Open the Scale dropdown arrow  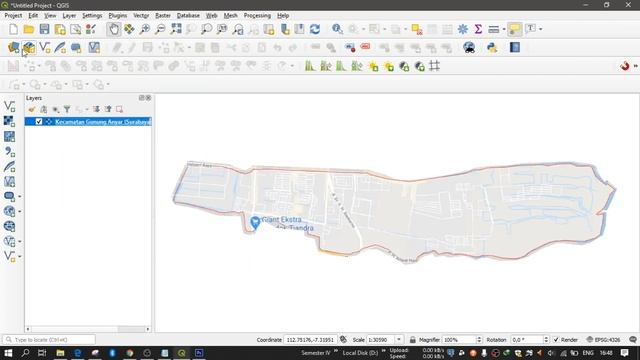click(x=399, y=340)
